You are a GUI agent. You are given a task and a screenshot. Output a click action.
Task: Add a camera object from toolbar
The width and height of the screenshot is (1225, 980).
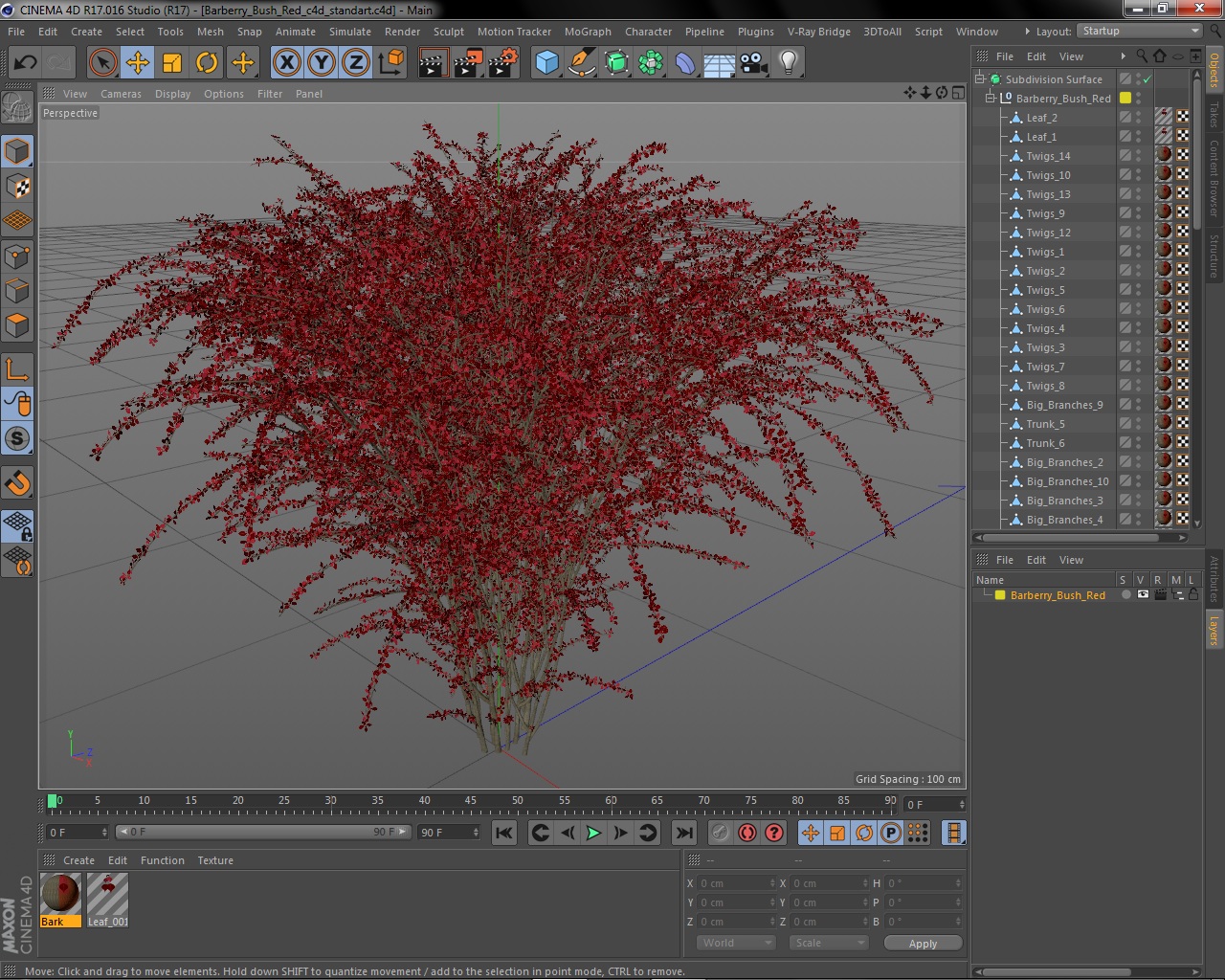coord(754,63)
